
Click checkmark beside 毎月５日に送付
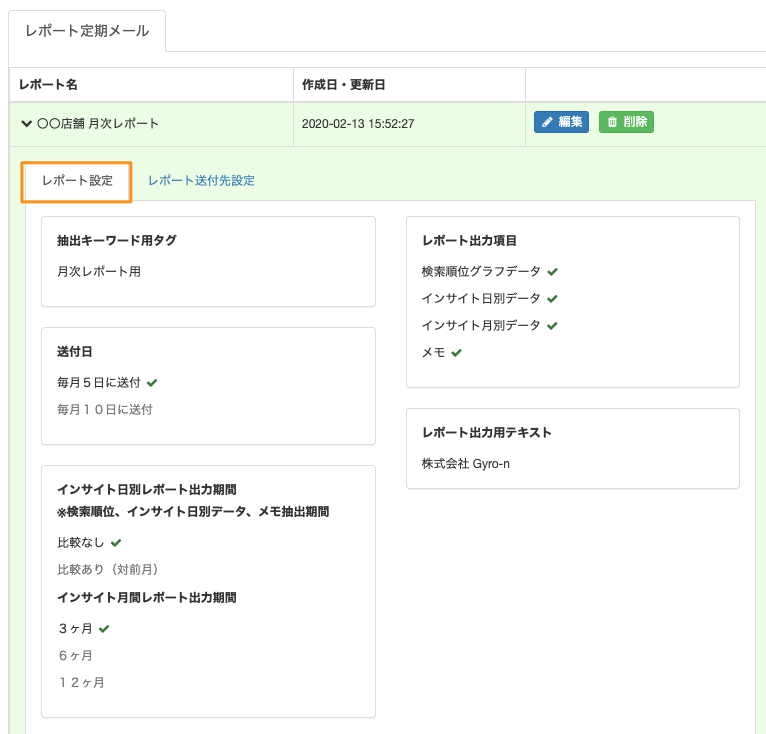(152, 383)
